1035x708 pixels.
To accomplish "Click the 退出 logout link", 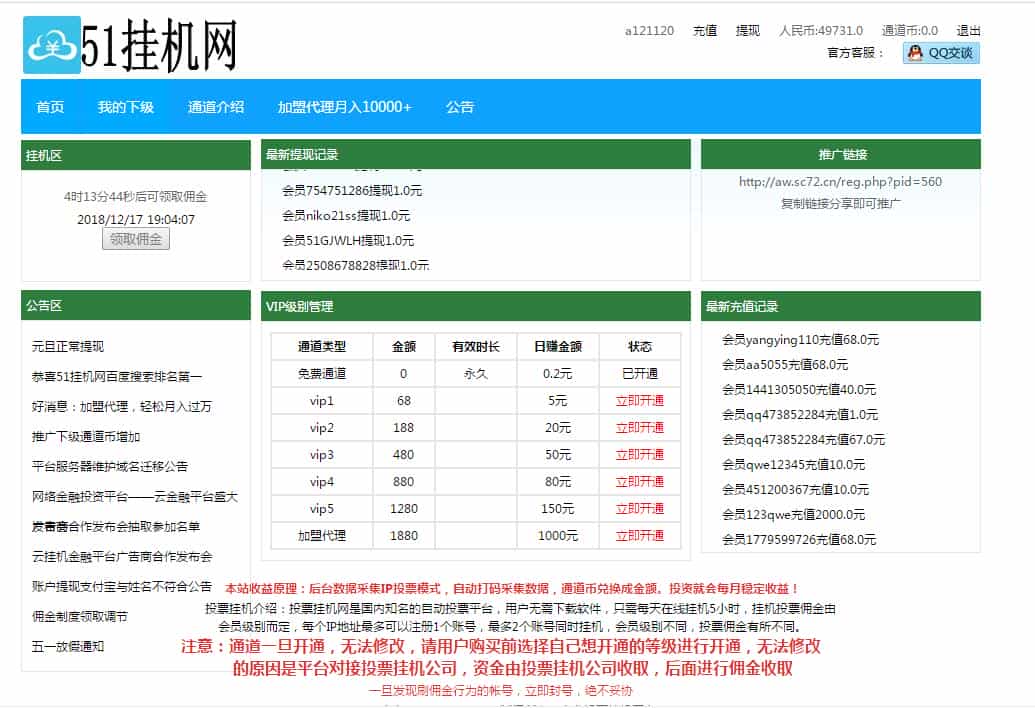I will [968, 30].
